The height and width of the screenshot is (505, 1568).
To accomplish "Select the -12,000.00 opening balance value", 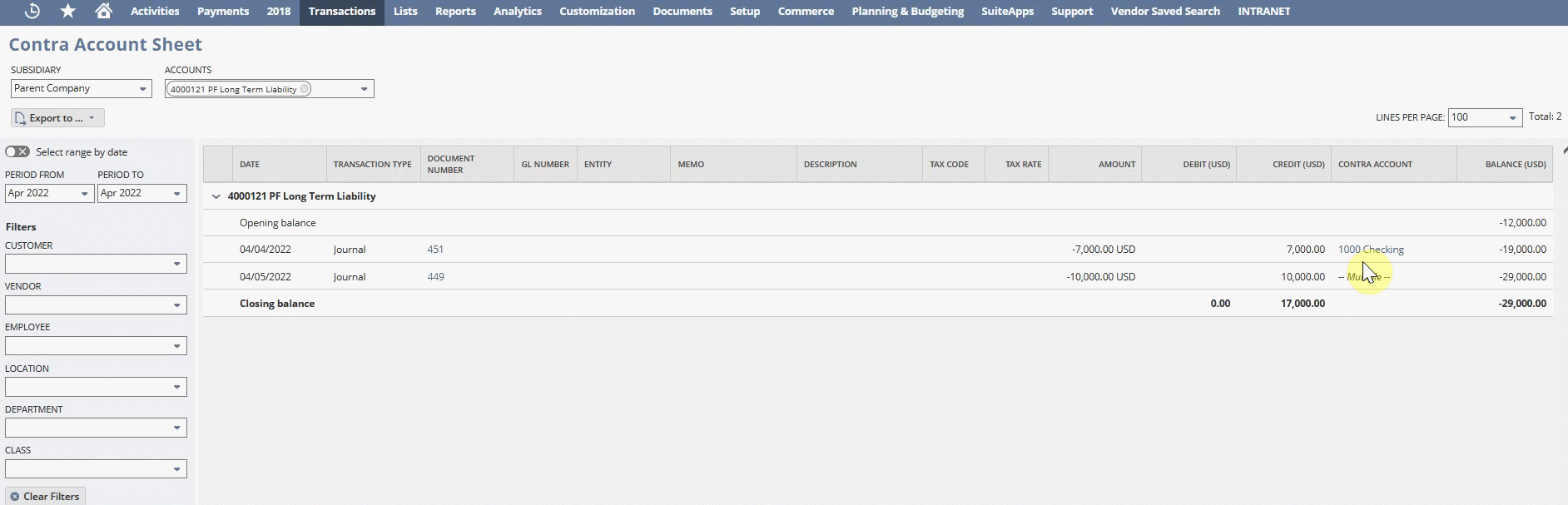I will (1522, 223).
